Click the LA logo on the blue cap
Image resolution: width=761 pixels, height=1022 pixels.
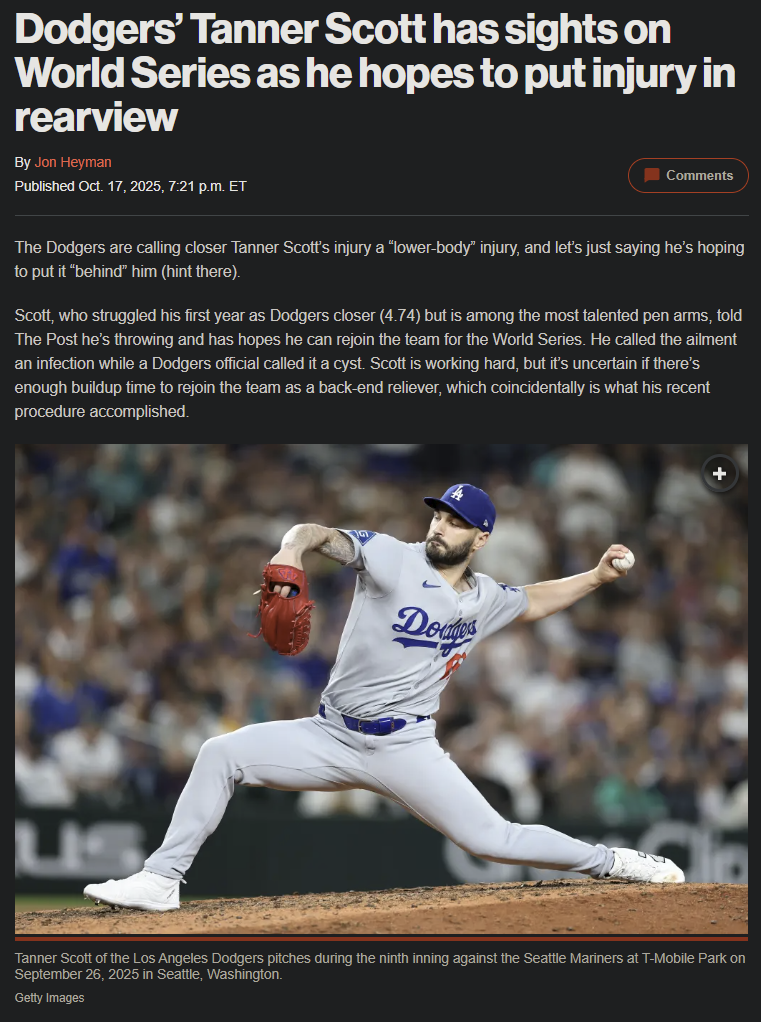(x=457, y=493)
